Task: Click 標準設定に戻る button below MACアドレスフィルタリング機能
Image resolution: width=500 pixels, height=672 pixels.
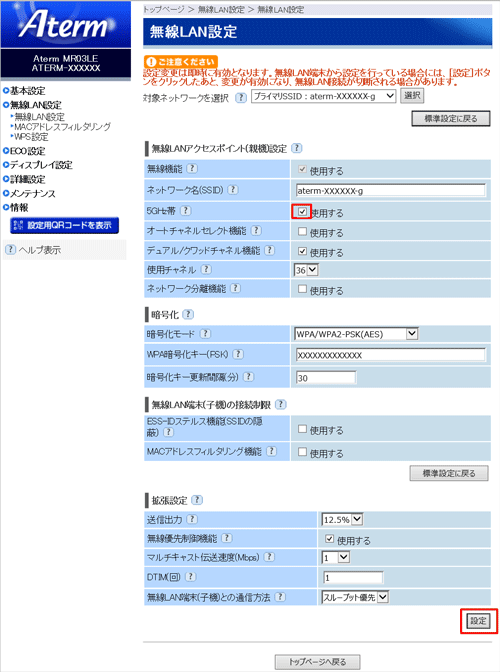Action: (449, 473)
